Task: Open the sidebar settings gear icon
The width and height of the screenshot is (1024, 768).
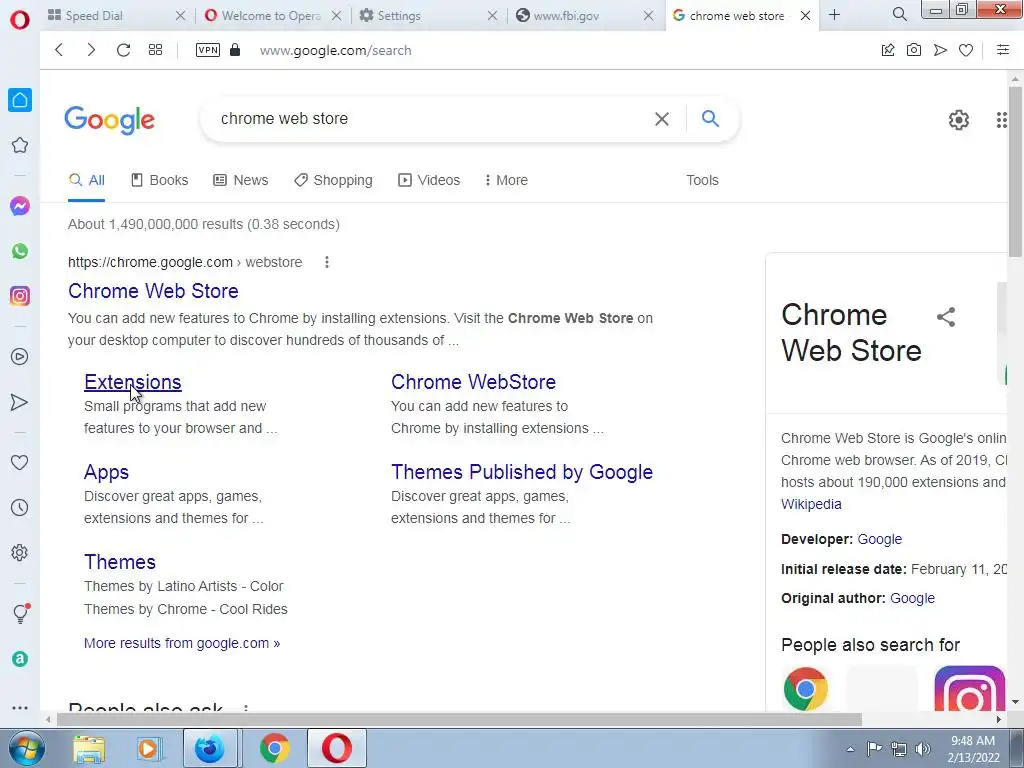Action: coord(20,552)
